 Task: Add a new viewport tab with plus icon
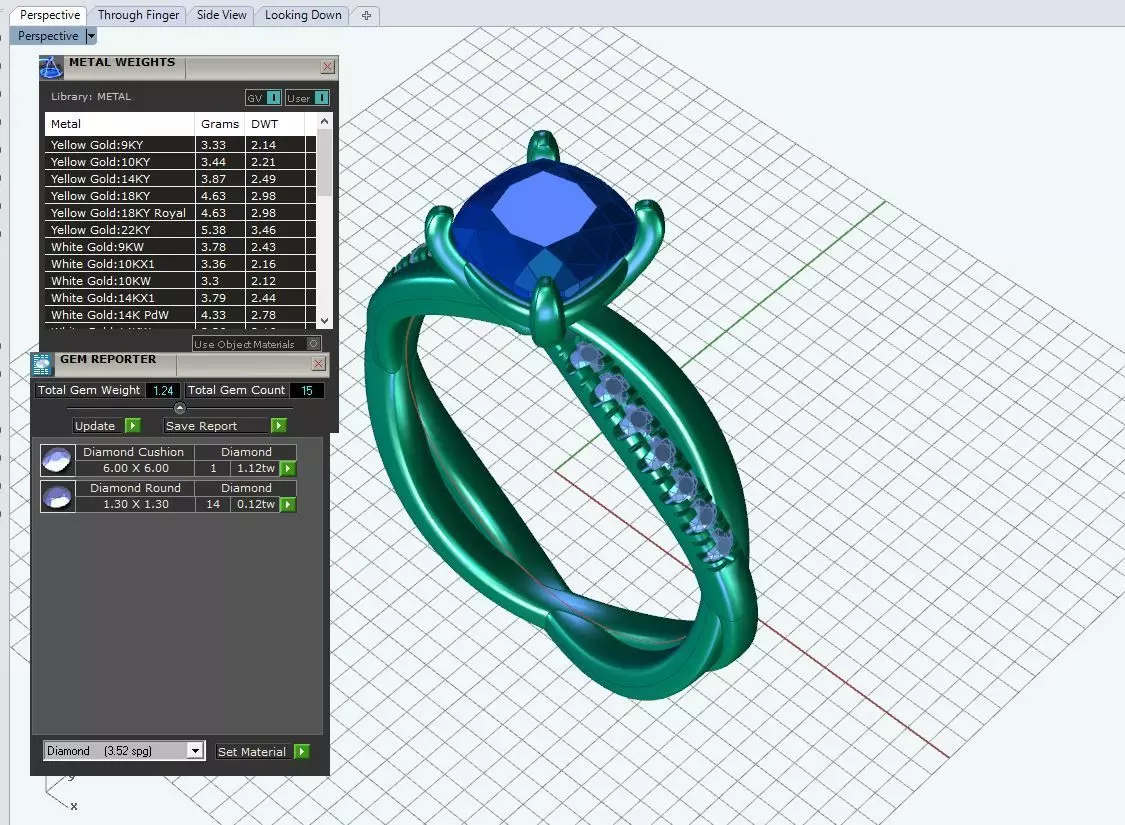click(x=366, y=15)
